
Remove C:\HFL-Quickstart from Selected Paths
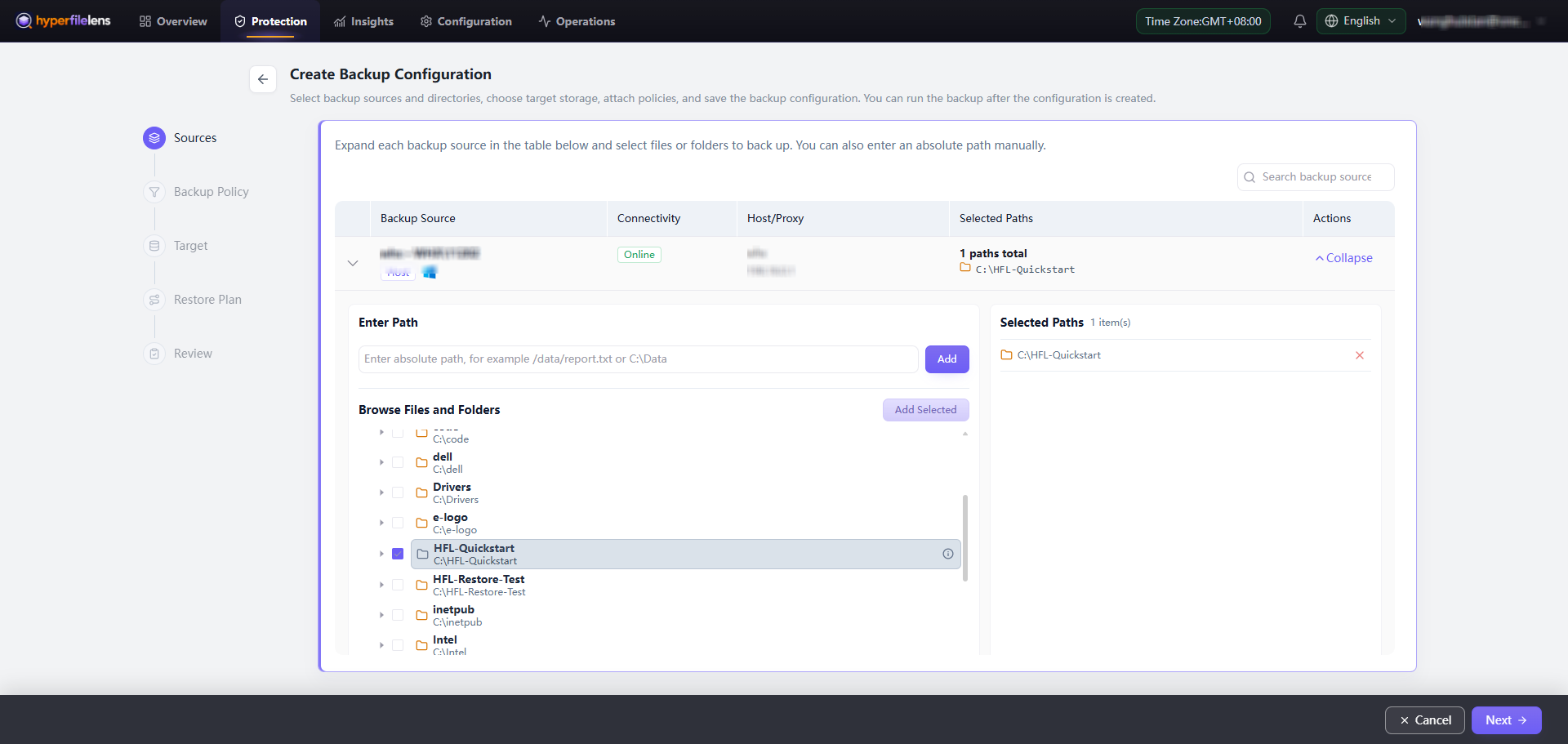tap(1360, 355)
